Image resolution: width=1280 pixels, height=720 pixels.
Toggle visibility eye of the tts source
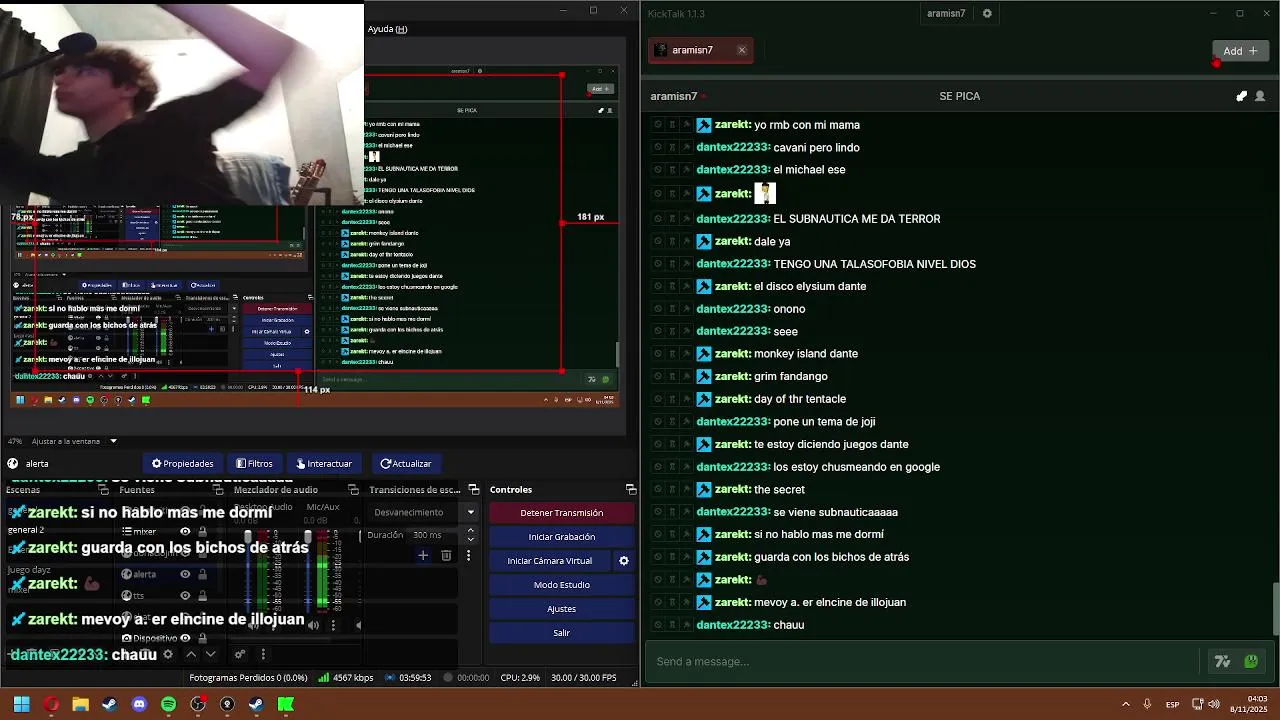point(185,595)
